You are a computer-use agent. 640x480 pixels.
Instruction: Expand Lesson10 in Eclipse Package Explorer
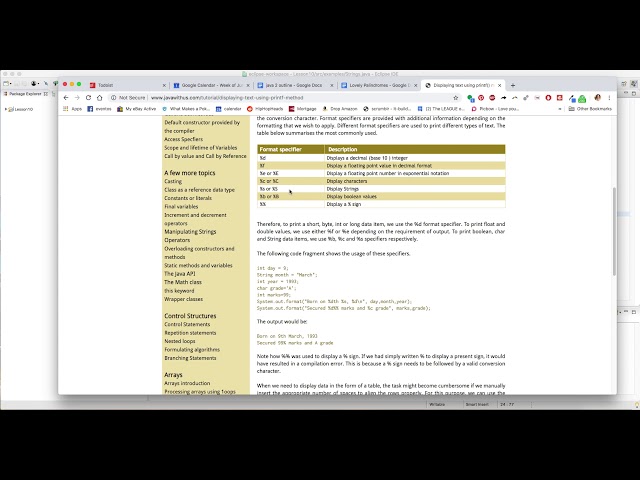[6, 109]
